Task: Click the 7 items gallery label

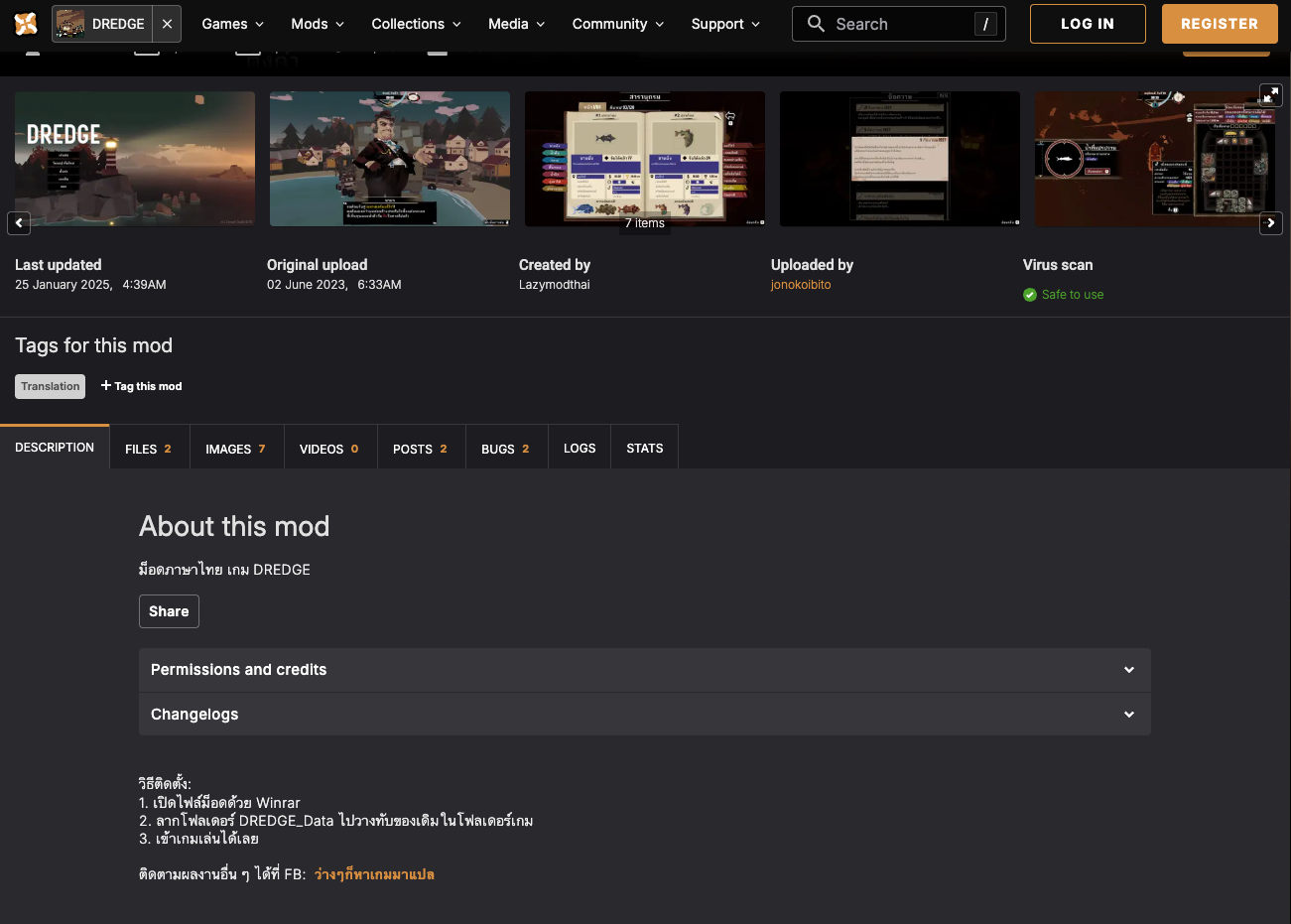Action: (645, 223)
